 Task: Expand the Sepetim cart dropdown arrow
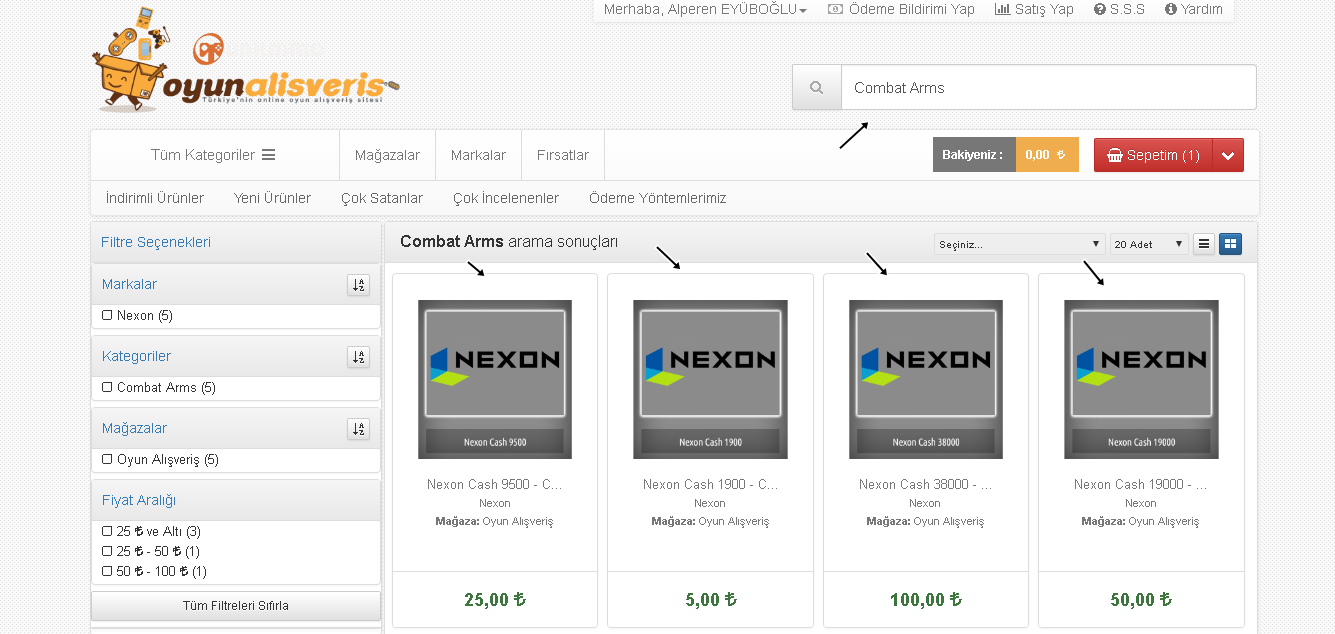point(1228,155)
